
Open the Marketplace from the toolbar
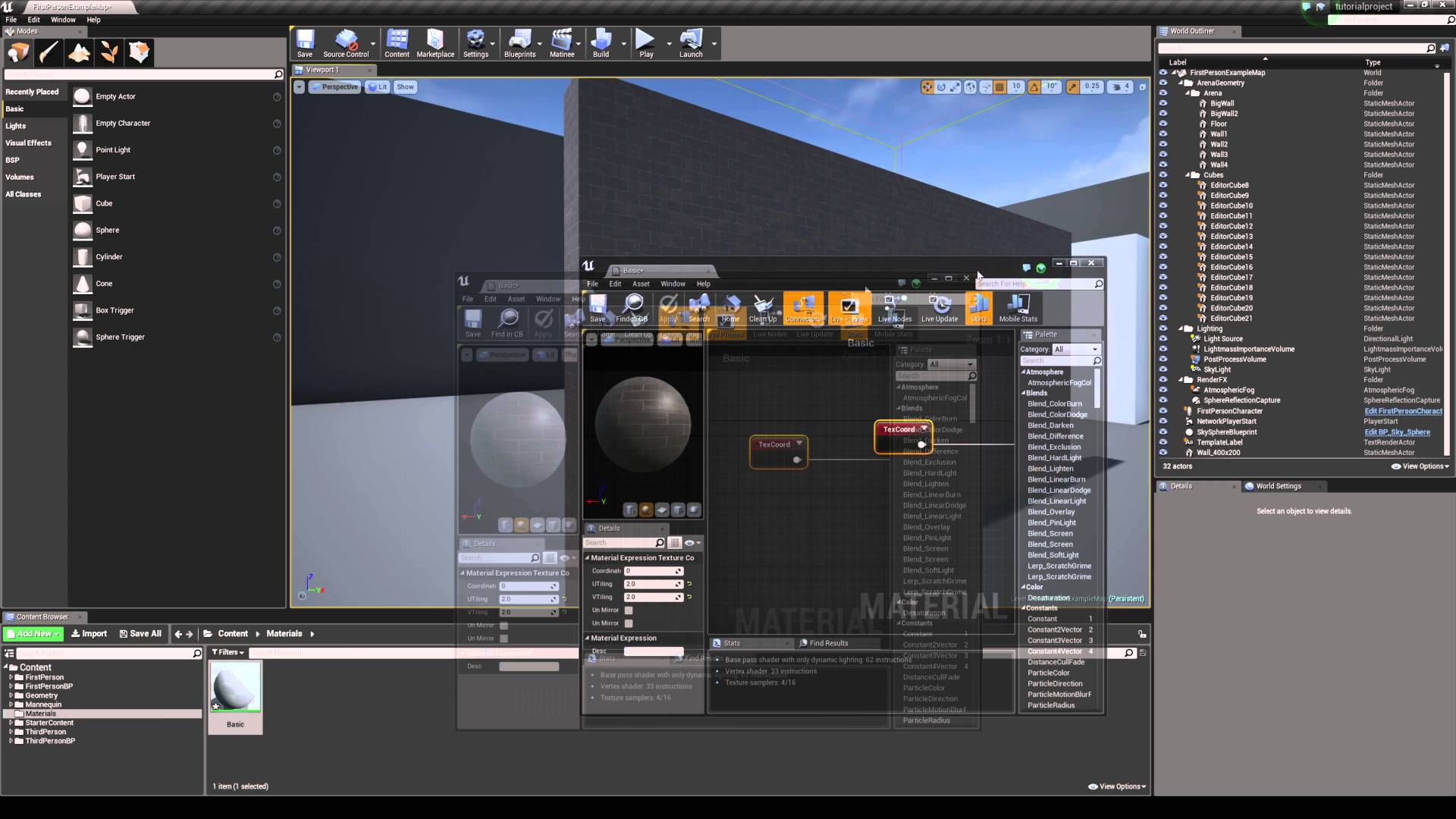click(x=435, y=43)
